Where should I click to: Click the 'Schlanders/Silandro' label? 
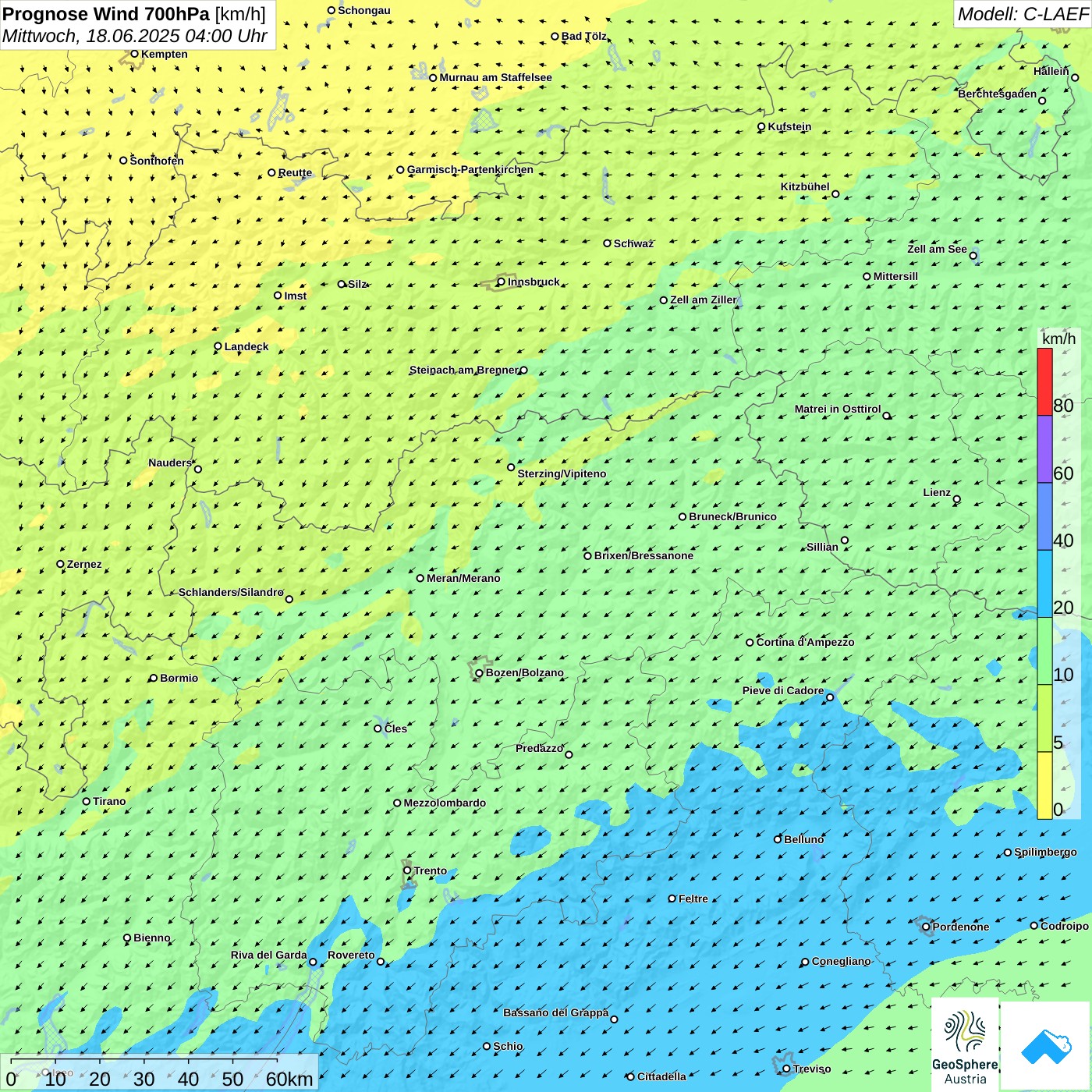point(231,592)
